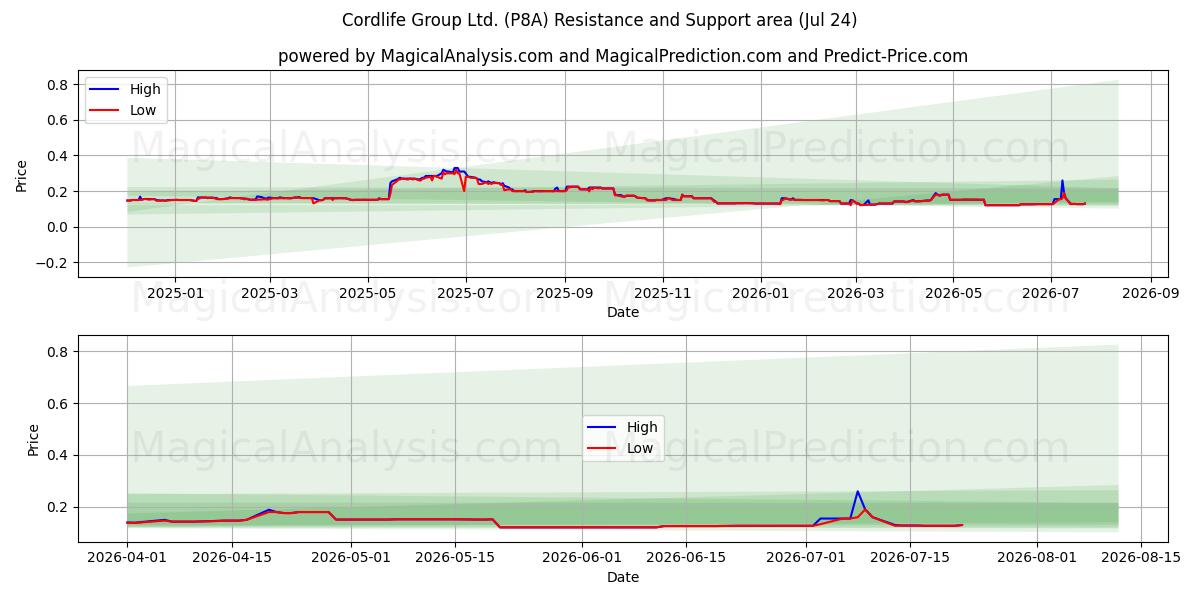The height and width of the screenshot is (600, 1200).
Task: Click the 2025-09 x-axis label
Action: [x=565, y=294]
